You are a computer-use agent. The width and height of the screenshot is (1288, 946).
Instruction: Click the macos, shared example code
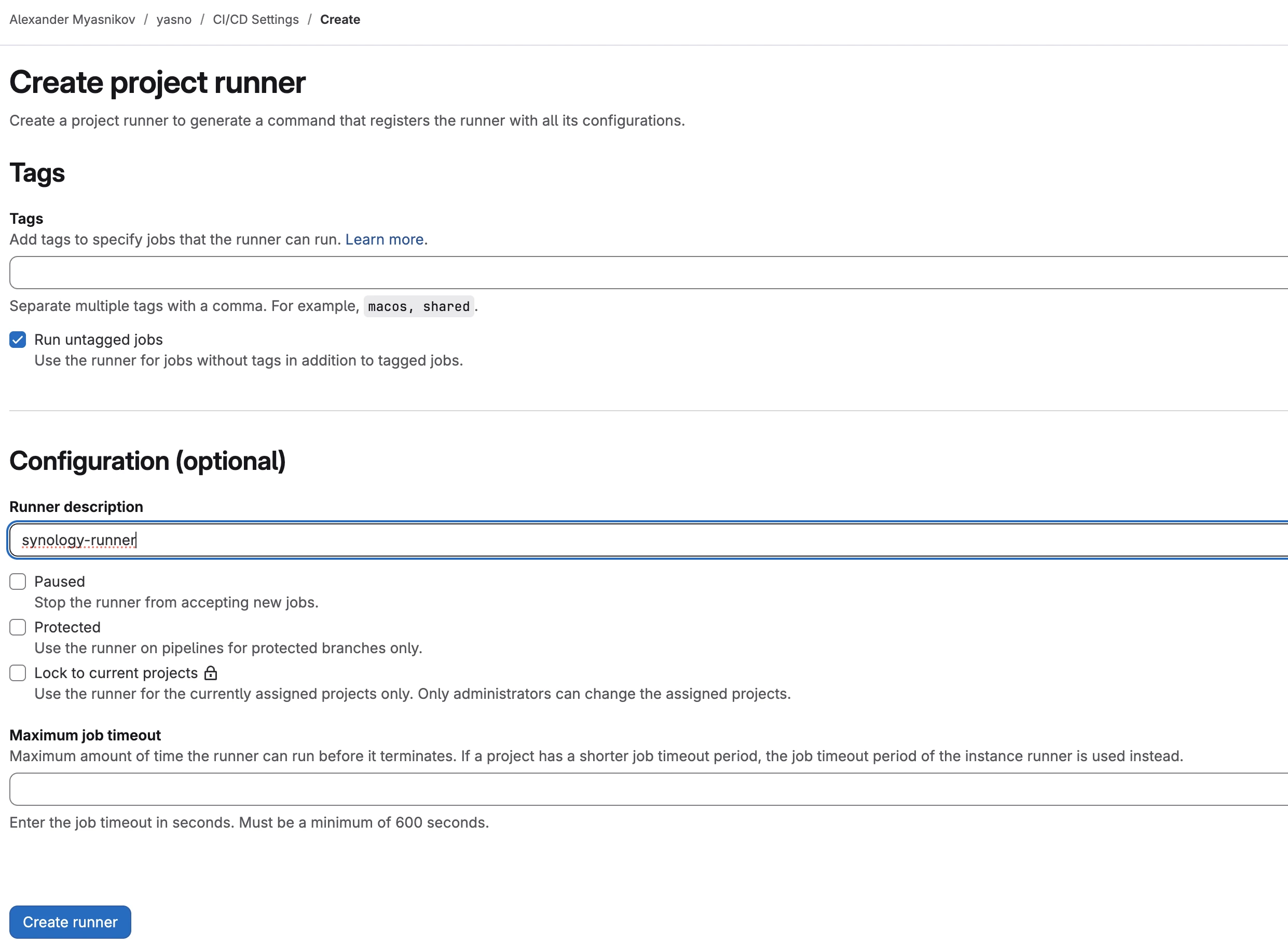tap(418, 306)
